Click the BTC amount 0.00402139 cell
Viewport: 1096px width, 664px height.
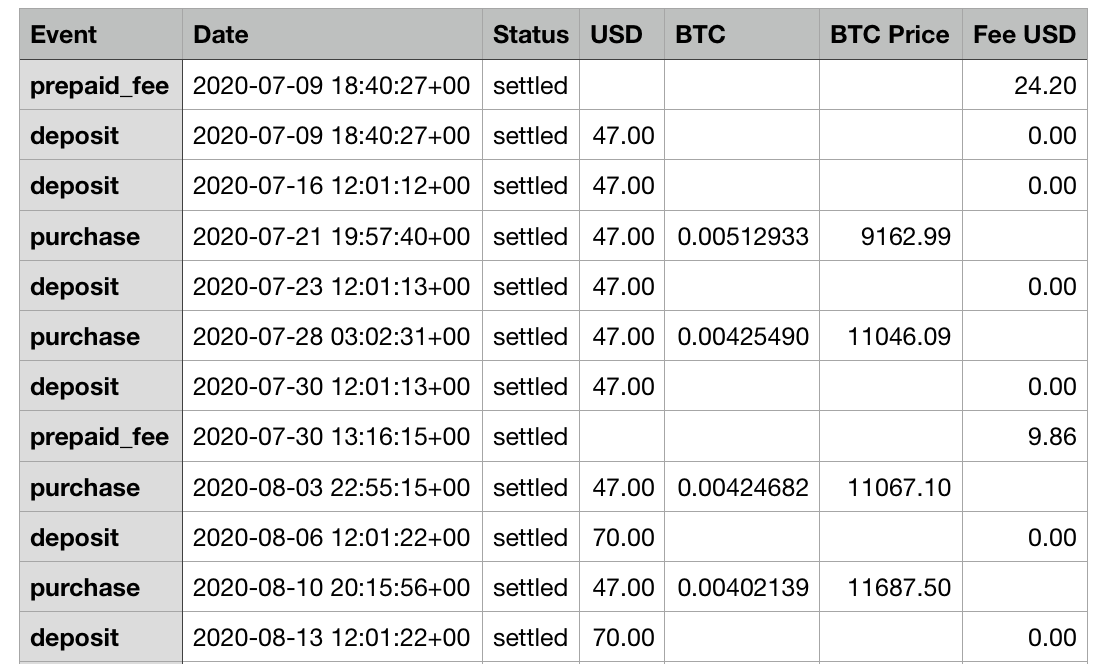[x=742, y=587]
